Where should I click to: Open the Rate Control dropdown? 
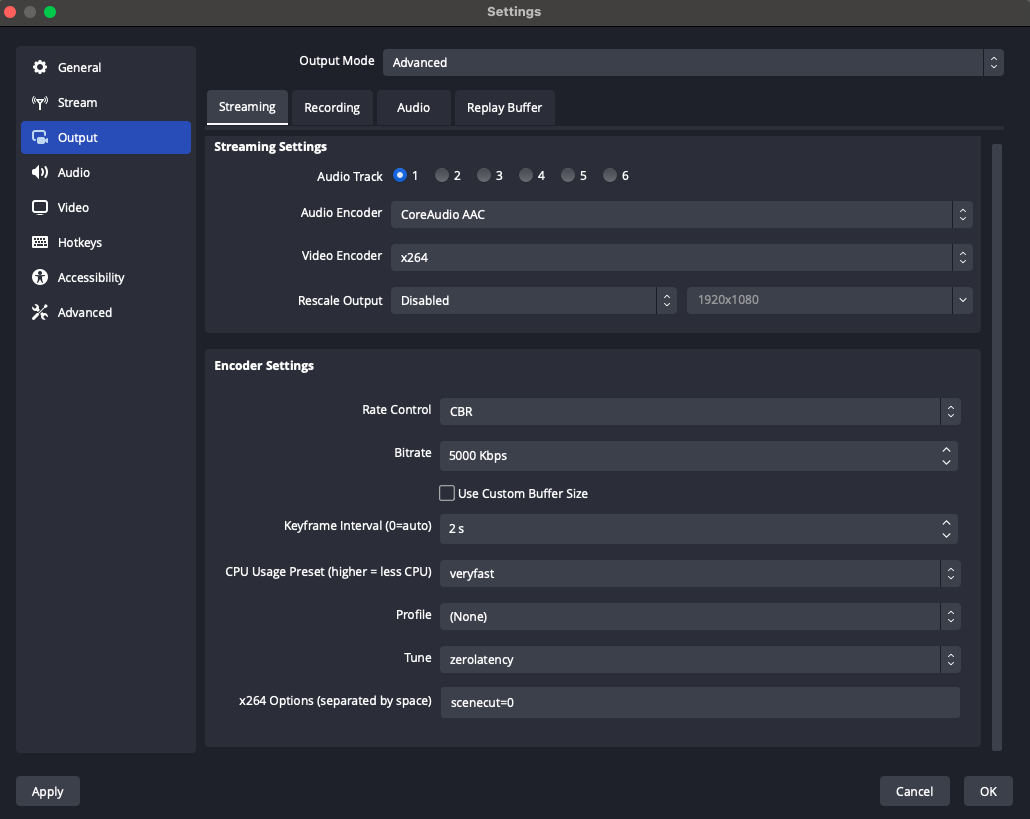(700, 411)
